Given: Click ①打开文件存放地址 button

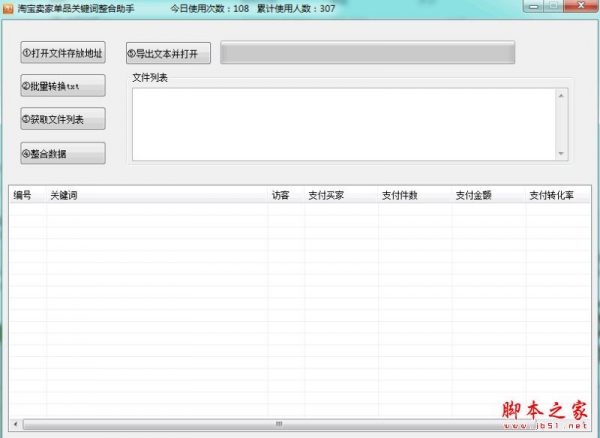Looking at the screenshot, I should [63, 52].
